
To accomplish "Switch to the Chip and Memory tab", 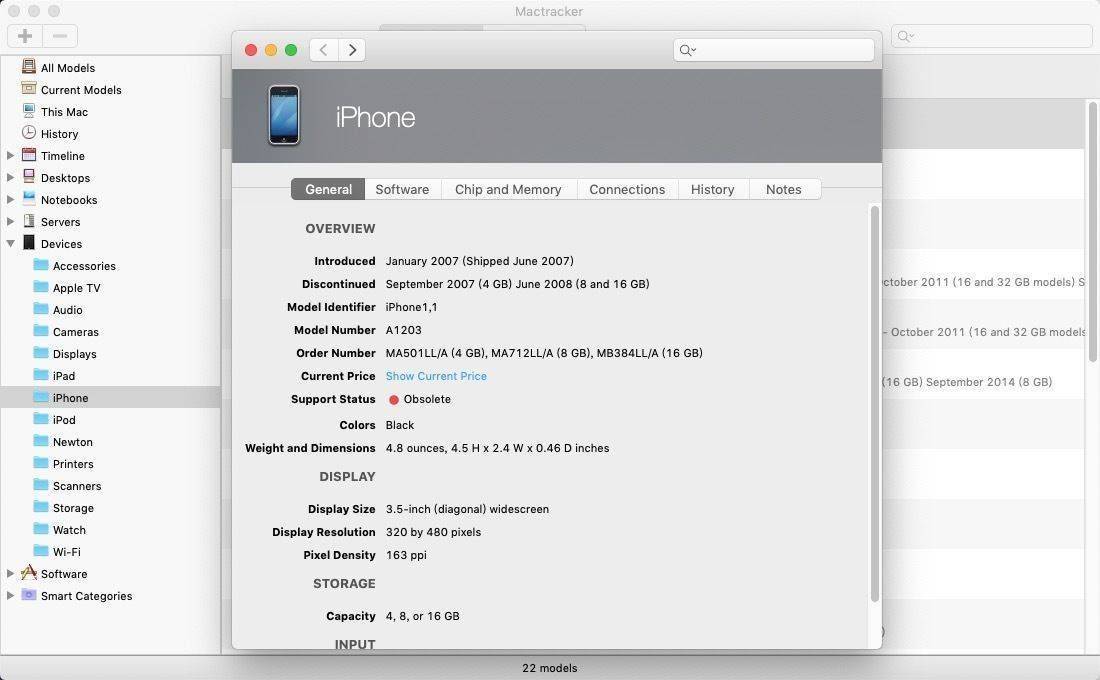I will [508, 189].
